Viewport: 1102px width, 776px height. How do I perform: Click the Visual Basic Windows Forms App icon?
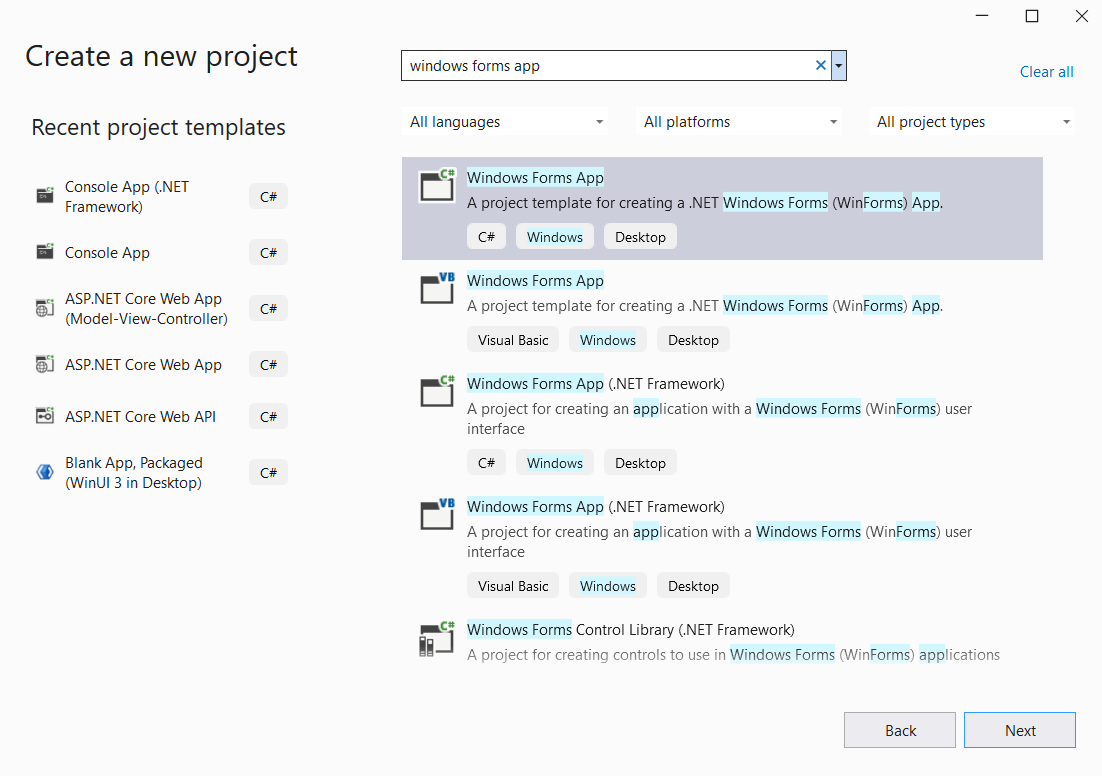(x=437, y=288)
